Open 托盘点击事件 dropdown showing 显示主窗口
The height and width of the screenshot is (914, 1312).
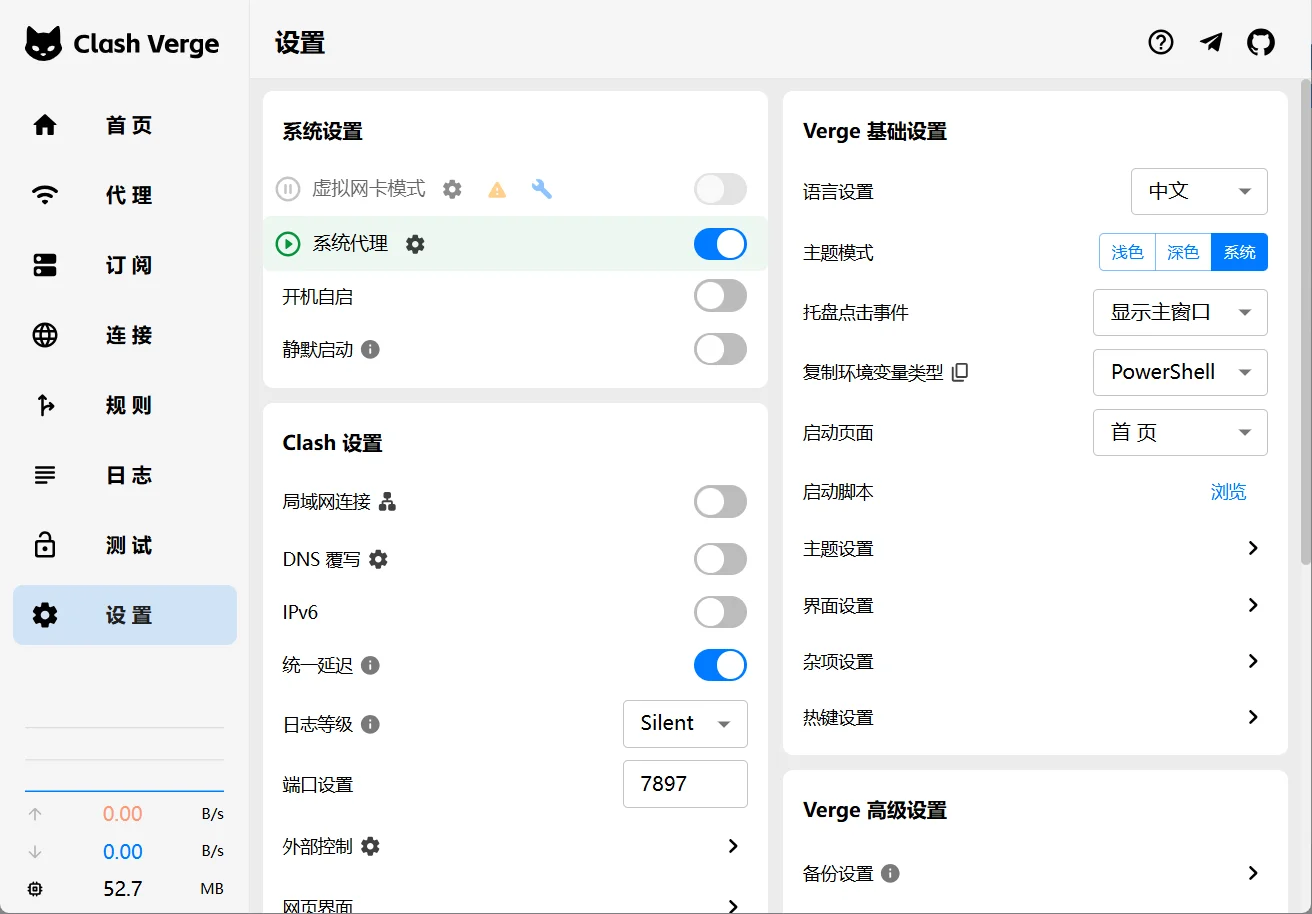(x=1180, y=312)
